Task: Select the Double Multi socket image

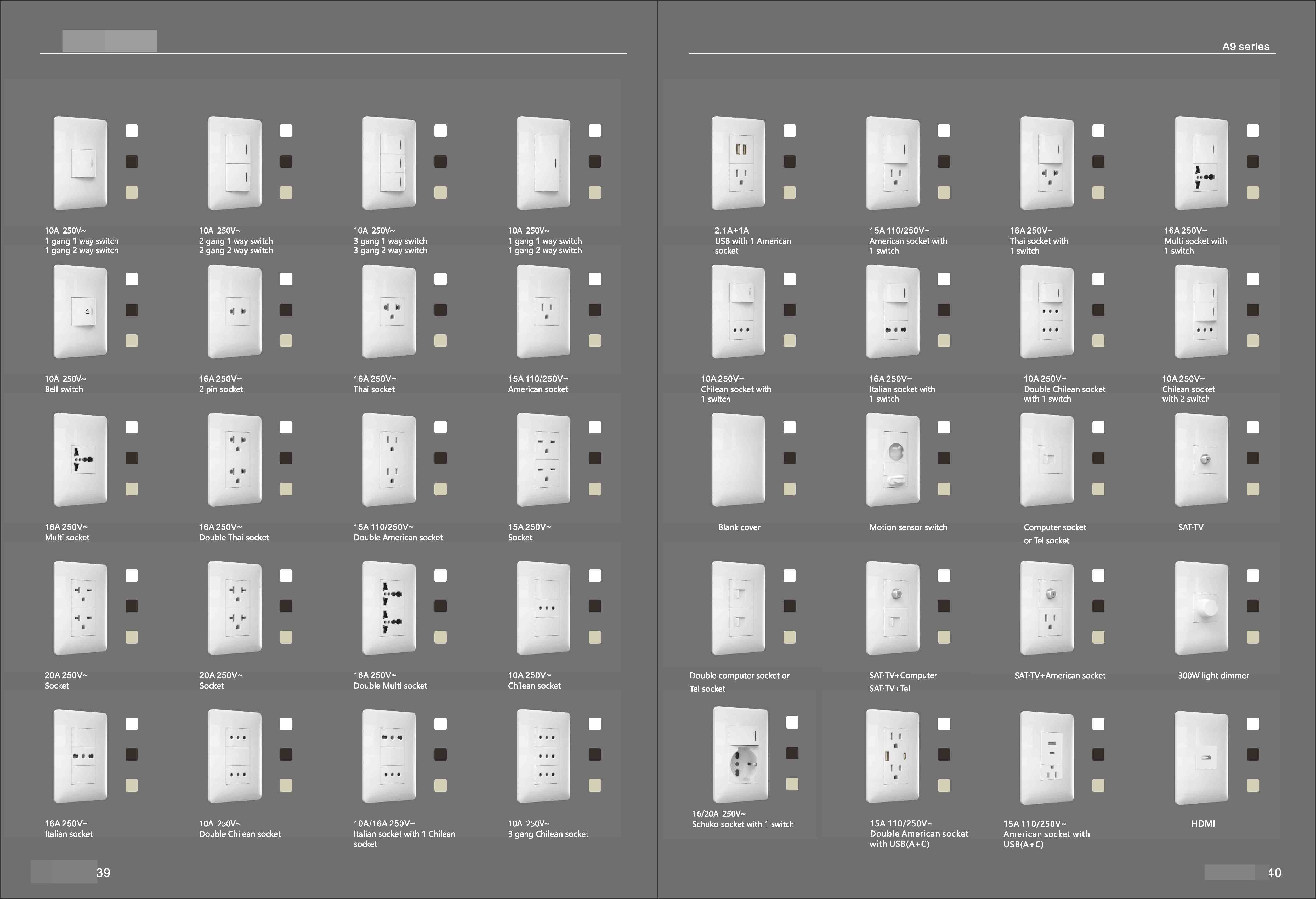Action: coord(389,608)
